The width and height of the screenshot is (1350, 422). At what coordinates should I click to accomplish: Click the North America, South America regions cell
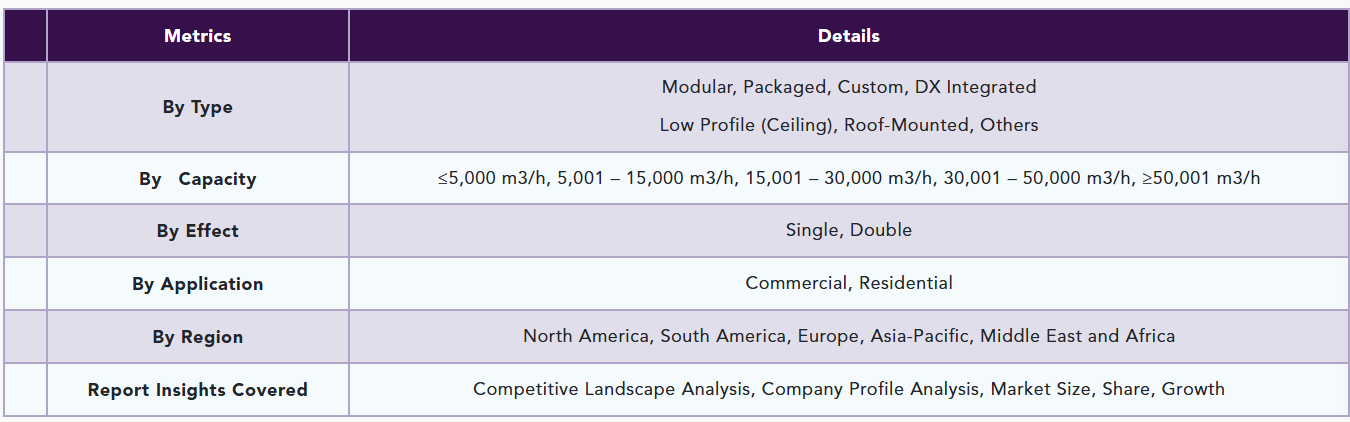[849, 337]
